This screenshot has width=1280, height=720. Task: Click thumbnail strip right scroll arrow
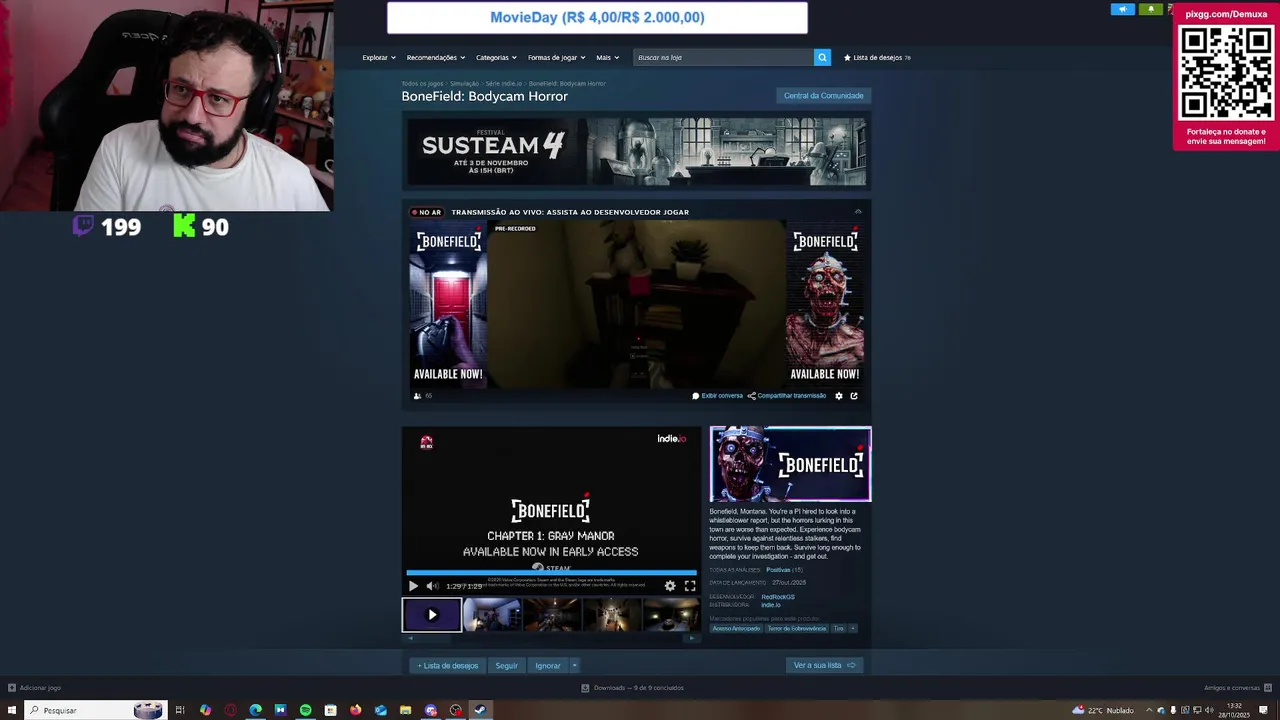[694, 638]
